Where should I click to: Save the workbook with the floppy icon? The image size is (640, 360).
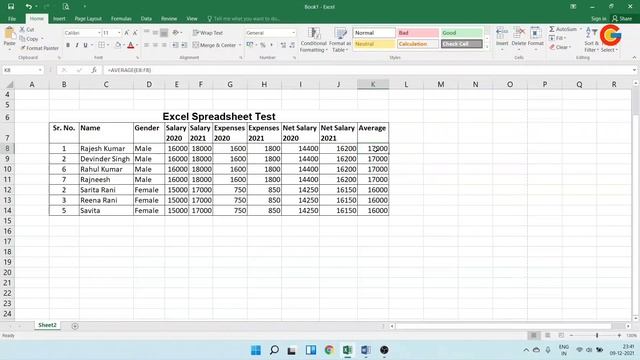coord(11,7)
